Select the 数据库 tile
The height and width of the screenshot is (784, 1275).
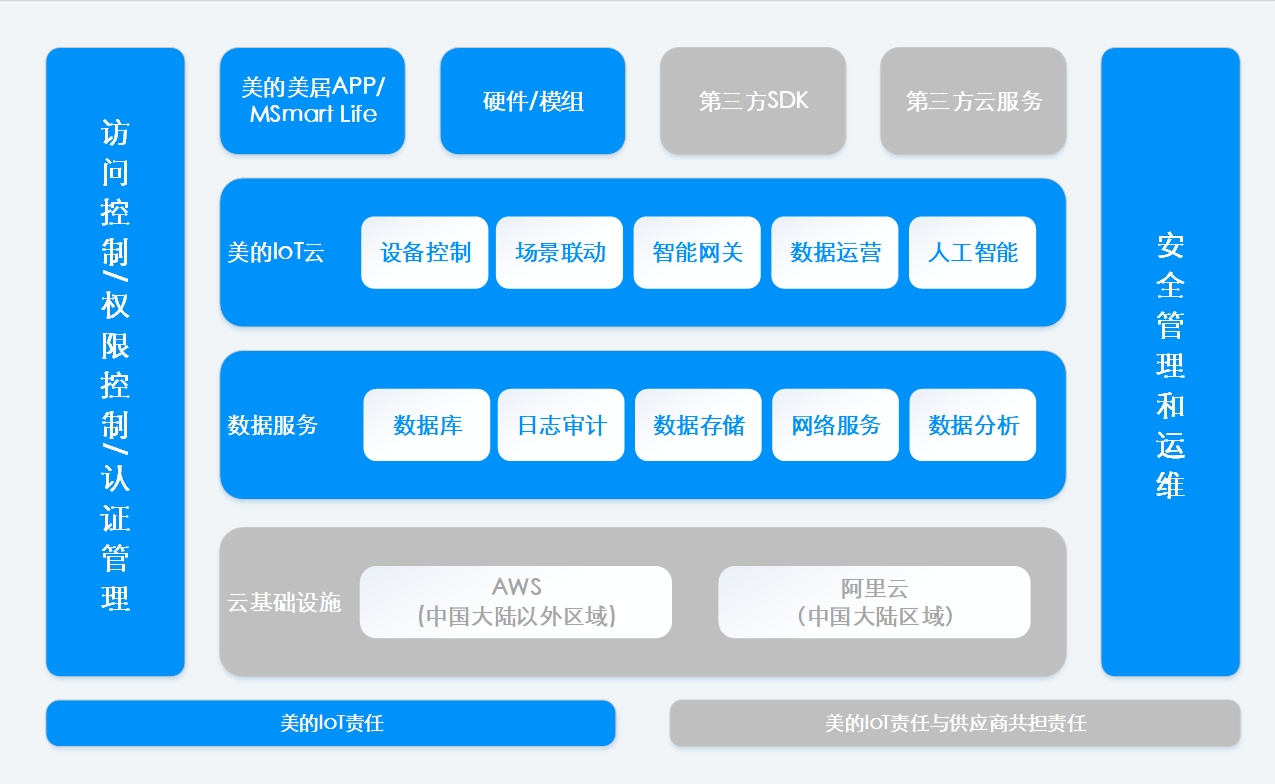(x=427, y=425)
